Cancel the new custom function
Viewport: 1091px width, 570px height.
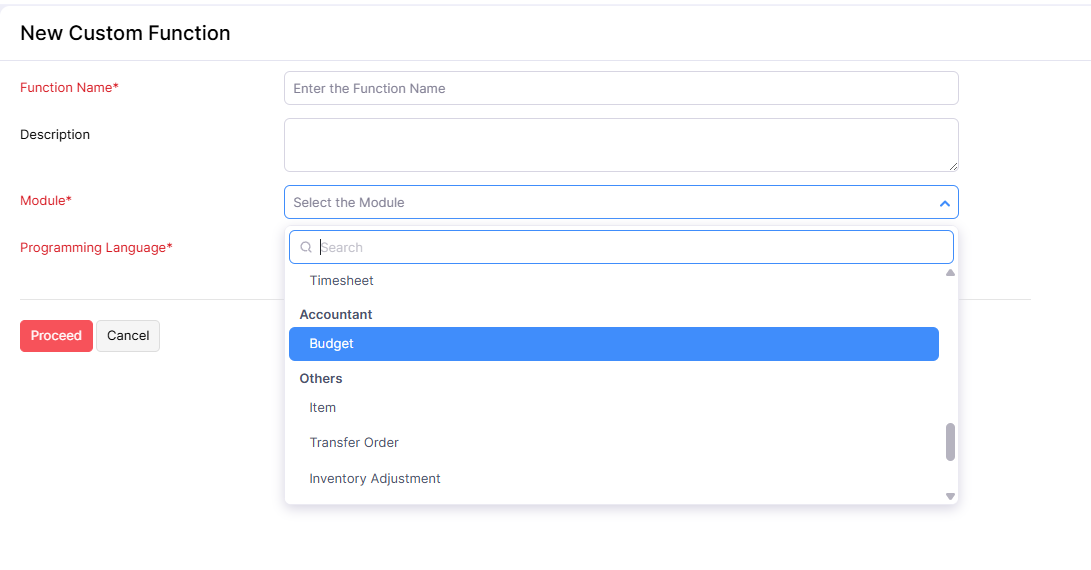(128, 336)
